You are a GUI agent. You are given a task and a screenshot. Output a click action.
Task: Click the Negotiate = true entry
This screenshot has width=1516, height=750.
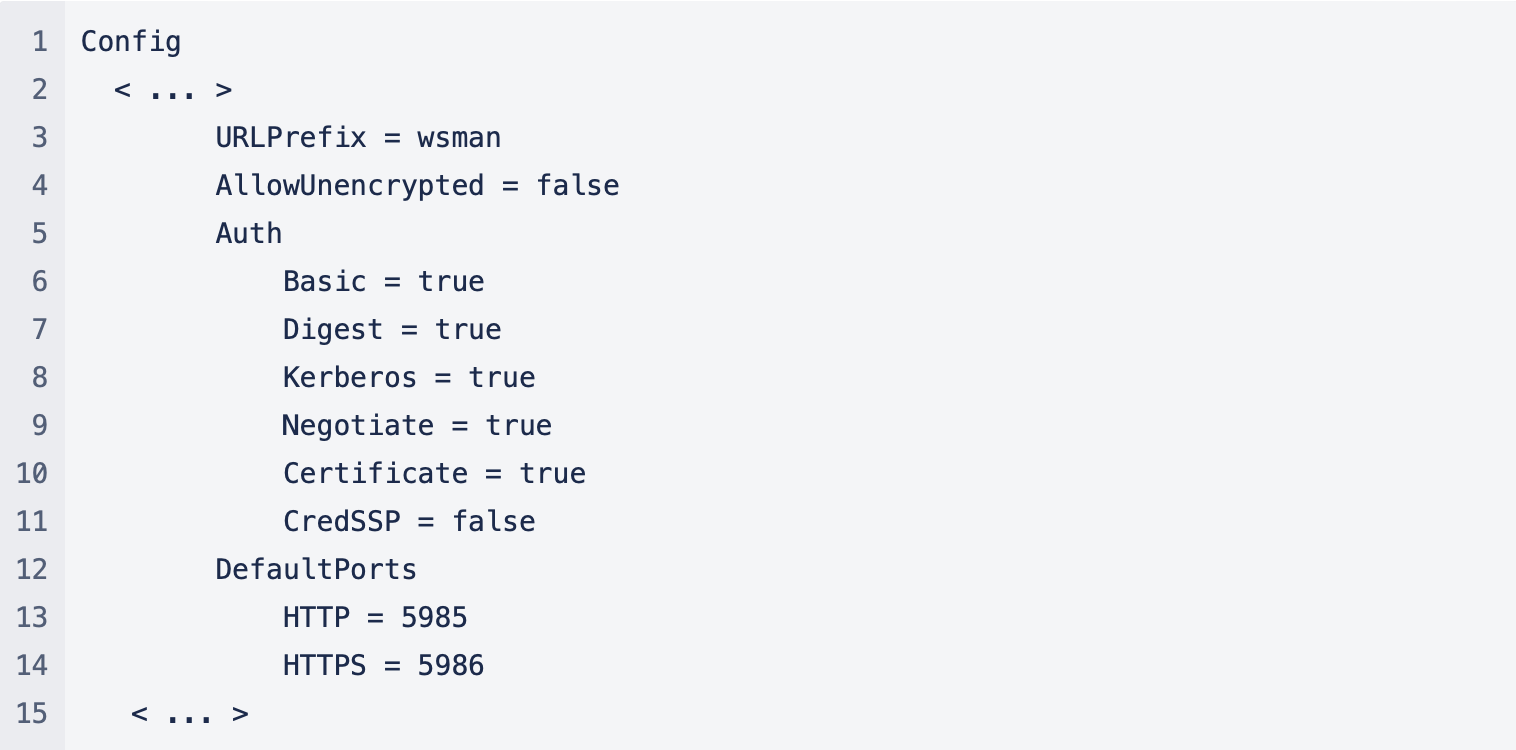click(x=417, y=425)
